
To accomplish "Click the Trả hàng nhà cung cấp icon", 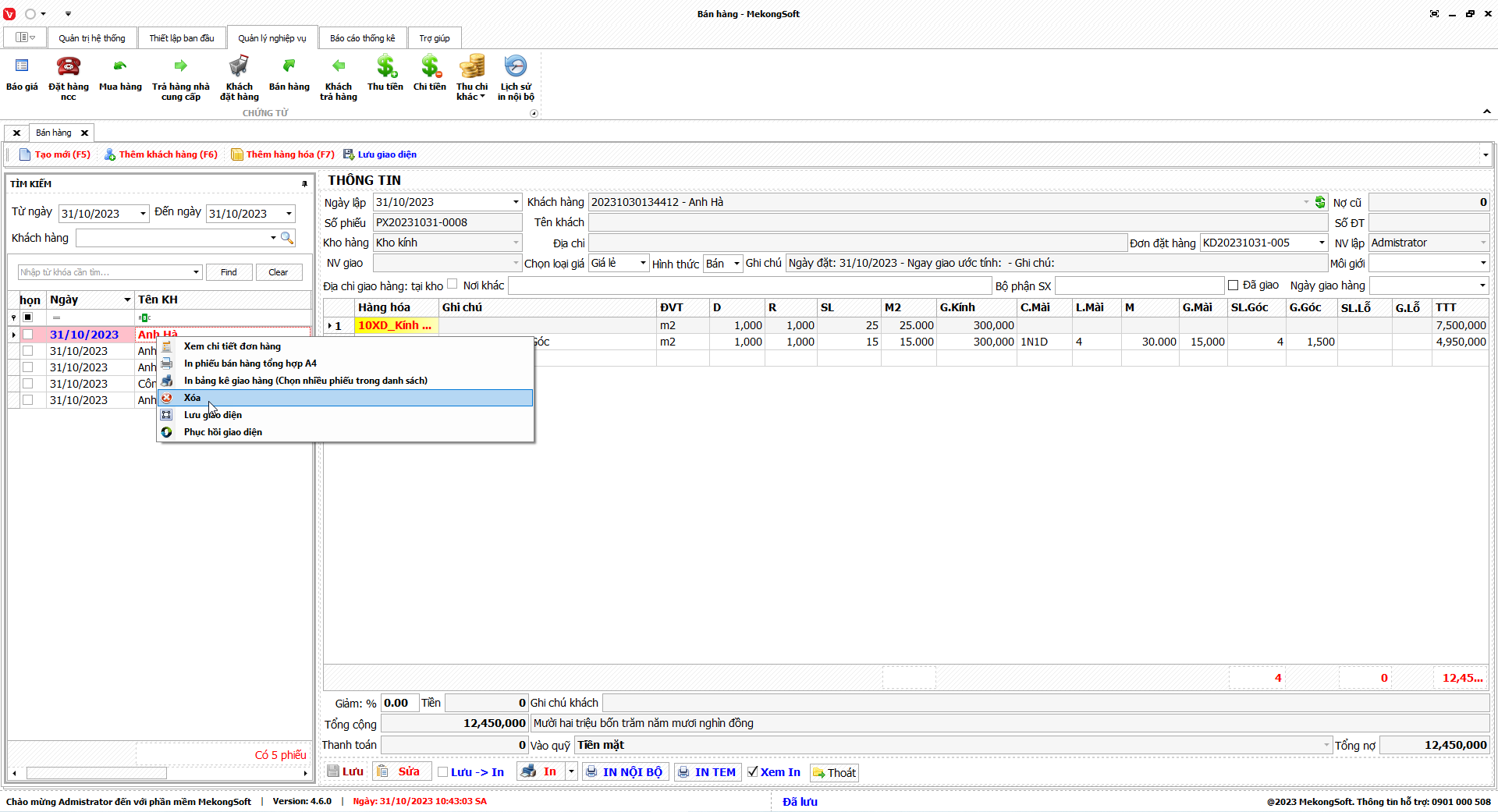I will pos(181,67).
